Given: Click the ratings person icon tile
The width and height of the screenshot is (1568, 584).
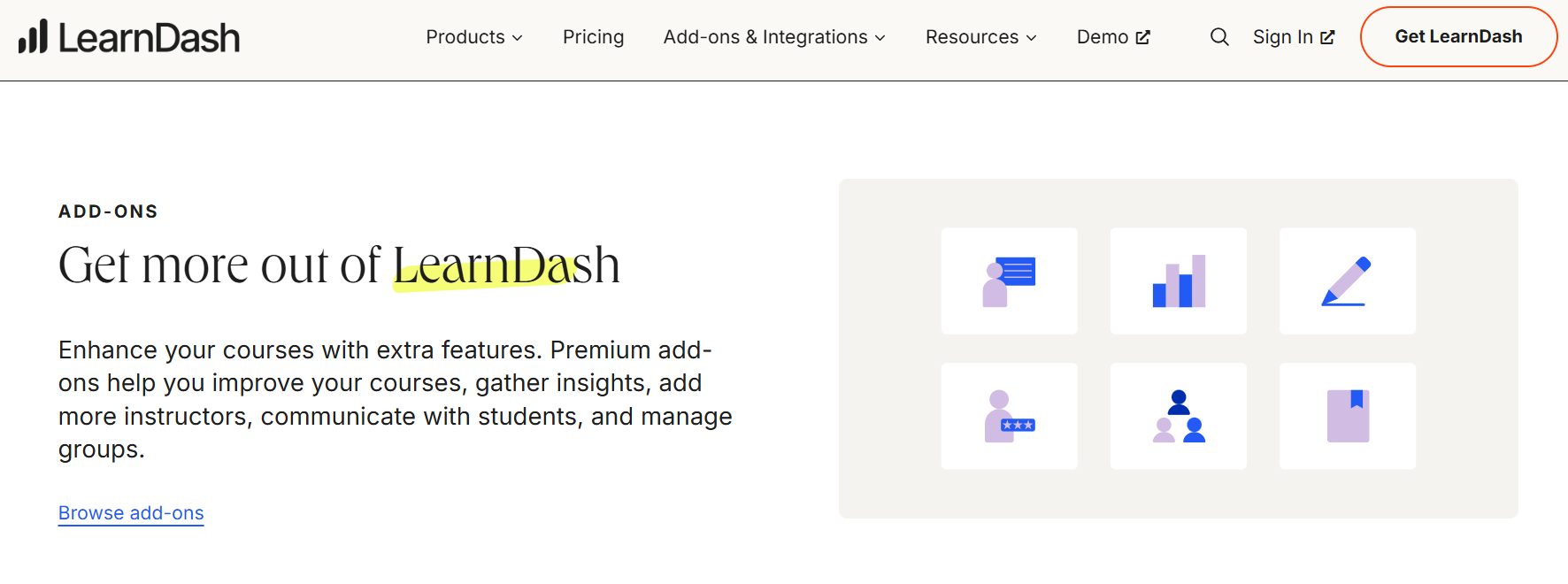Looking at the screenshot, I should point(1009,416).
